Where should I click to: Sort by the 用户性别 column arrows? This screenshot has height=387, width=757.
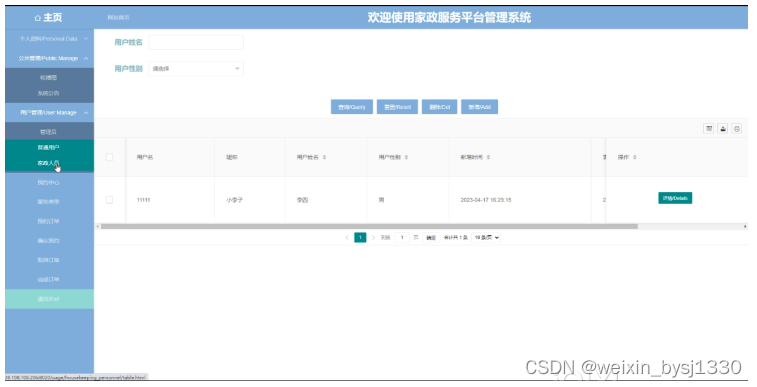[x=407, y=157]
